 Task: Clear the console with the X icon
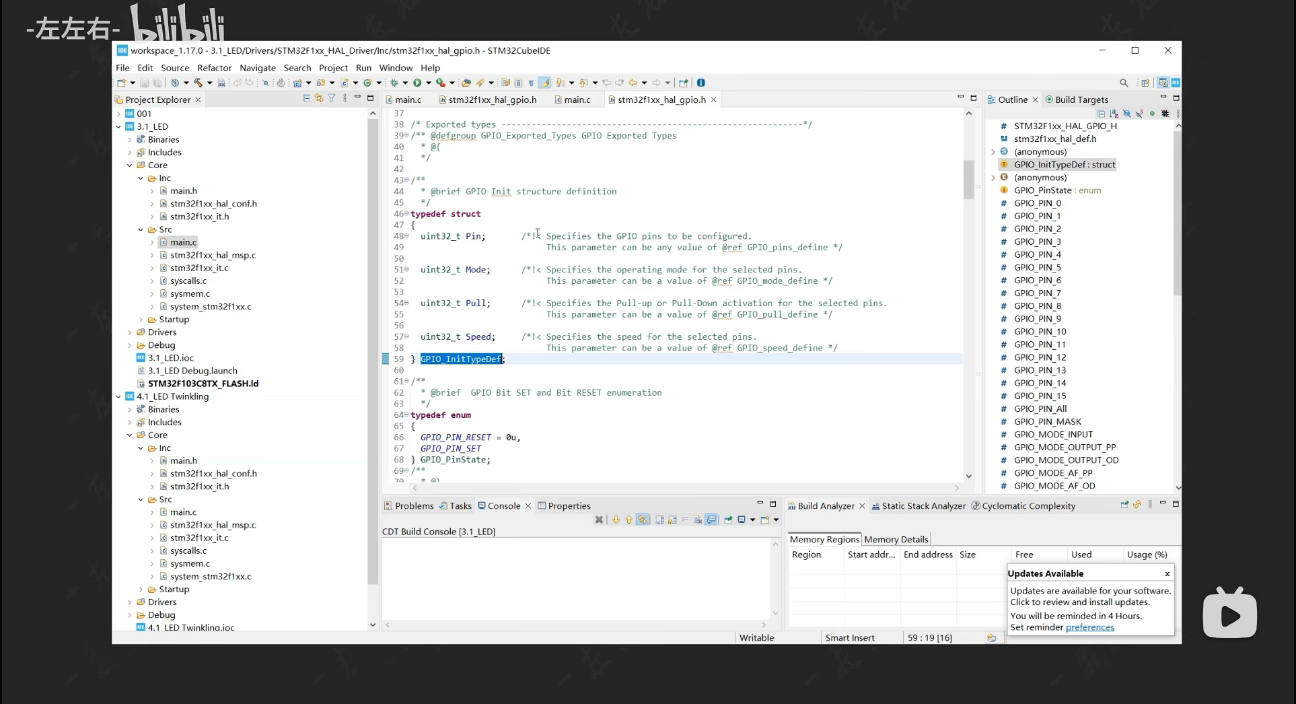599,520
